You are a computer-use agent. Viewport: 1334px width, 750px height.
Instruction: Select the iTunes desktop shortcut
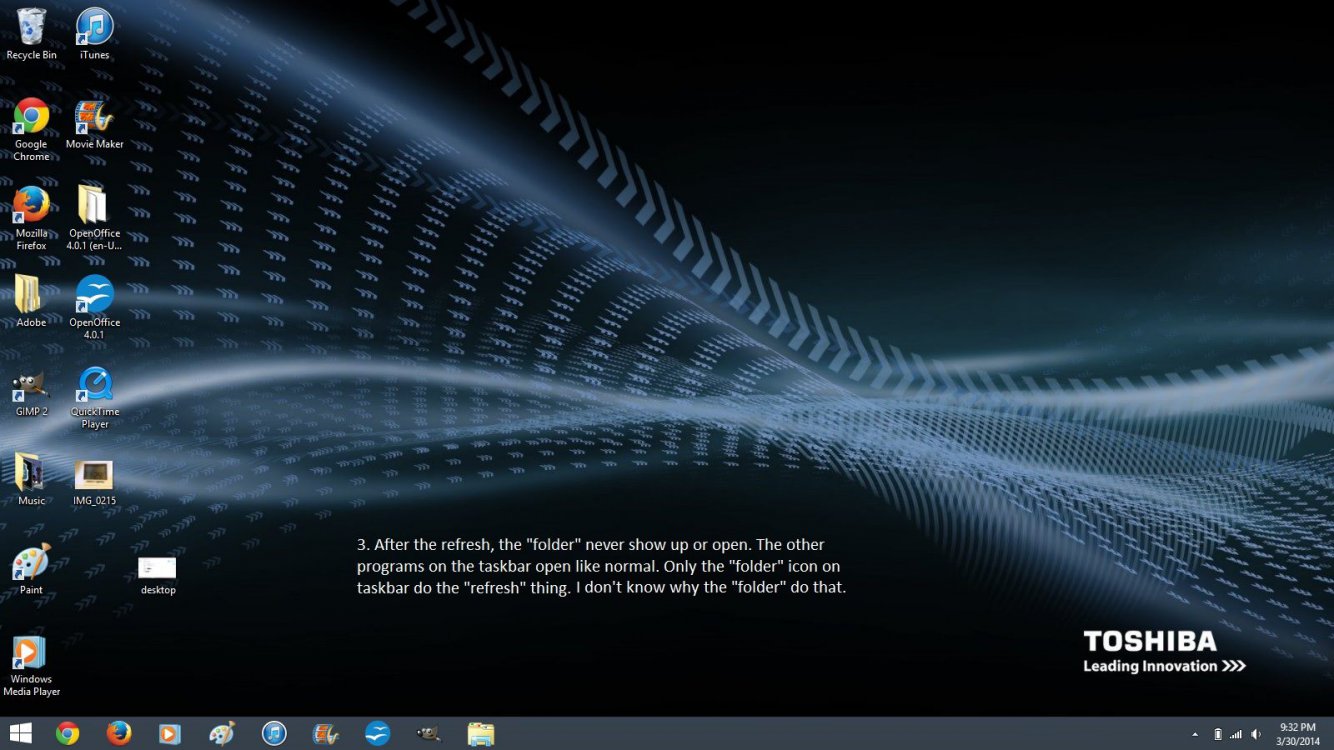[x=94, y=33]
